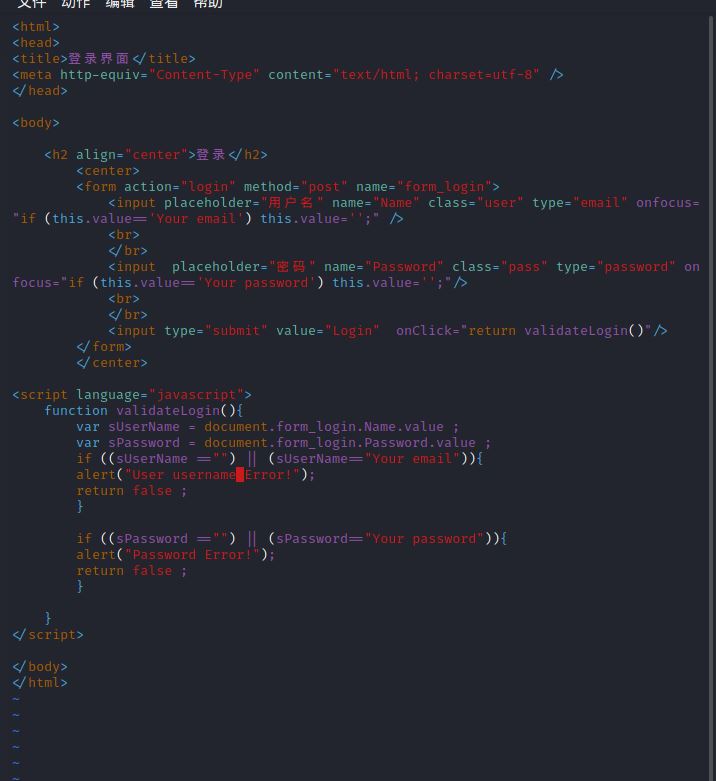This screenshot has width=716, height=781.
Task: Click the closing </center> tag
Action: 112,363
